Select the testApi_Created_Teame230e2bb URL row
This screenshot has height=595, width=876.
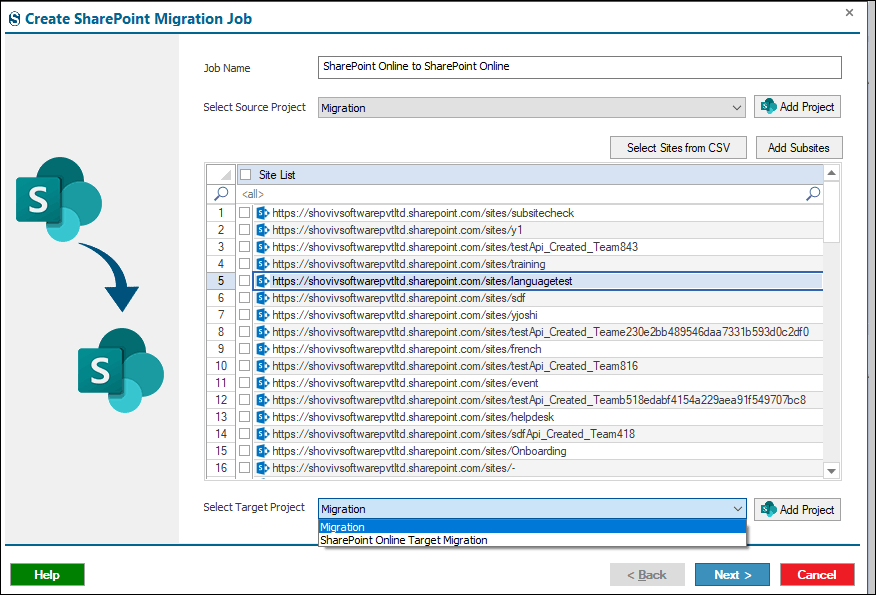540,332
